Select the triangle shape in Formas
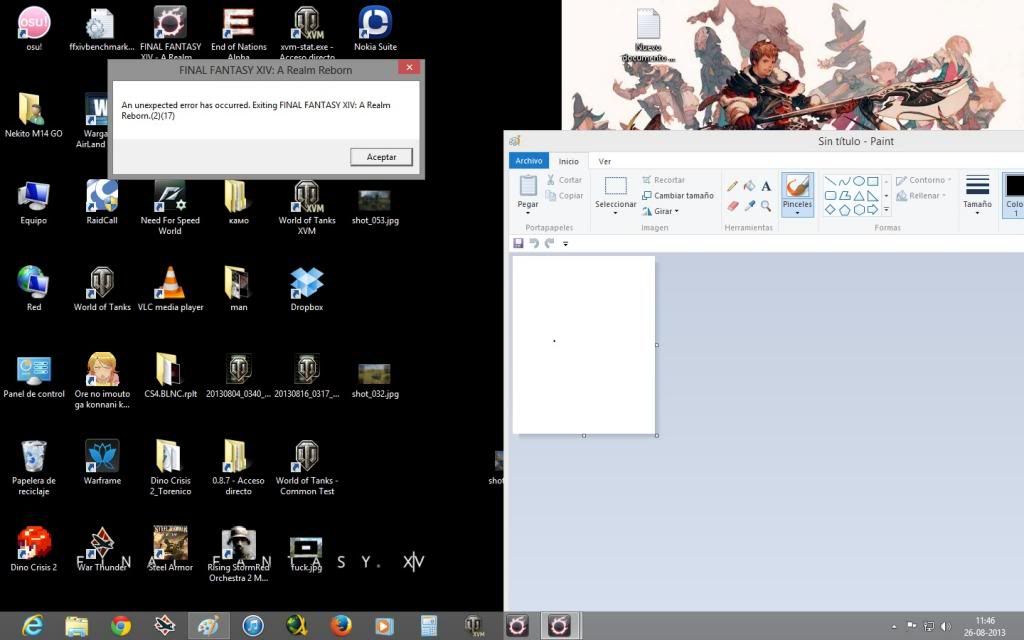This screenshot has width=1024, height=640. pyautogui.click(x=859, y=195)
